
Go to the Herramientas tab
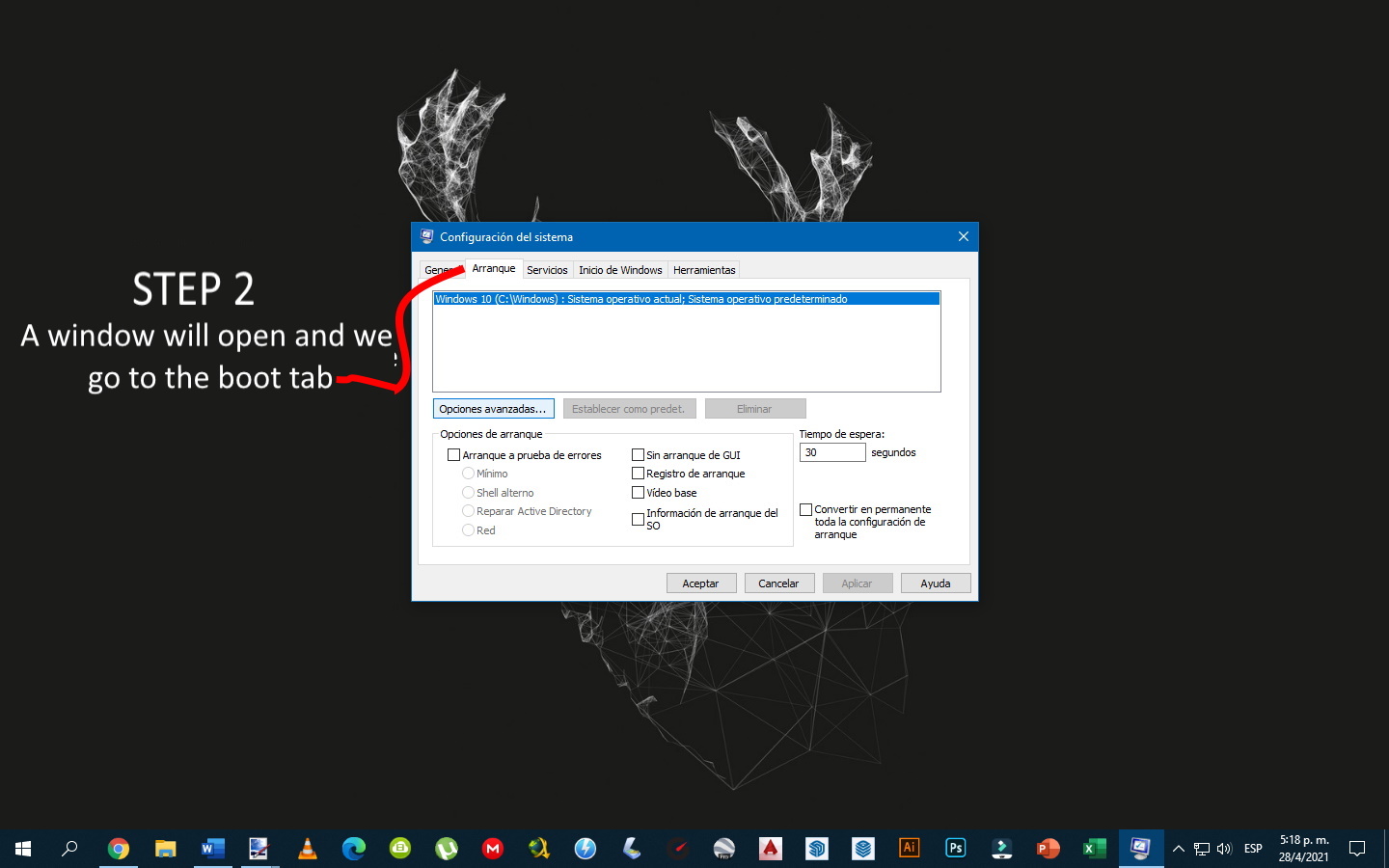point(704,270)
